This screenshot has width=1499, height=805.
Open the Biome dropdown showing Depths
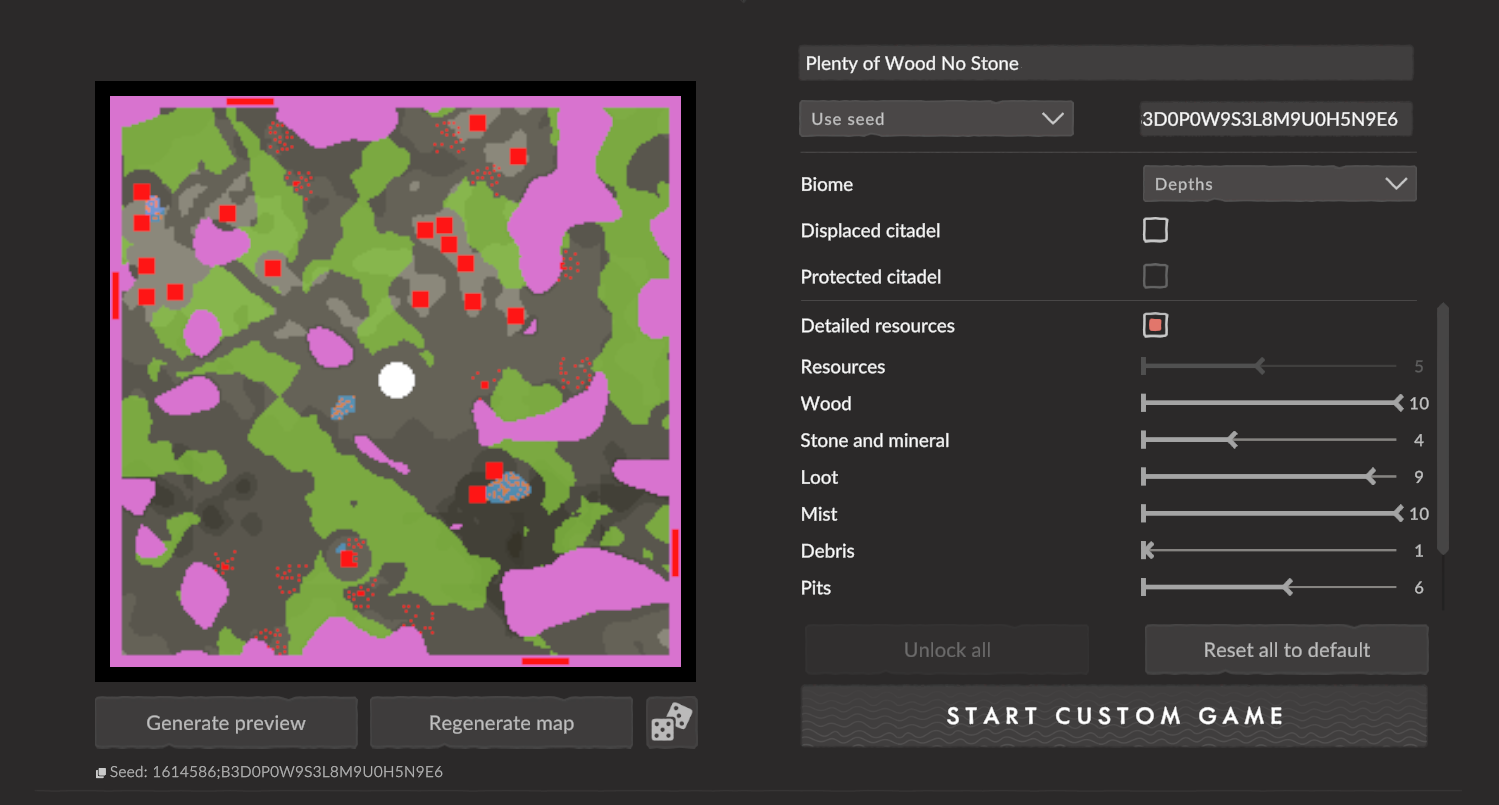tap(1279, 184)
